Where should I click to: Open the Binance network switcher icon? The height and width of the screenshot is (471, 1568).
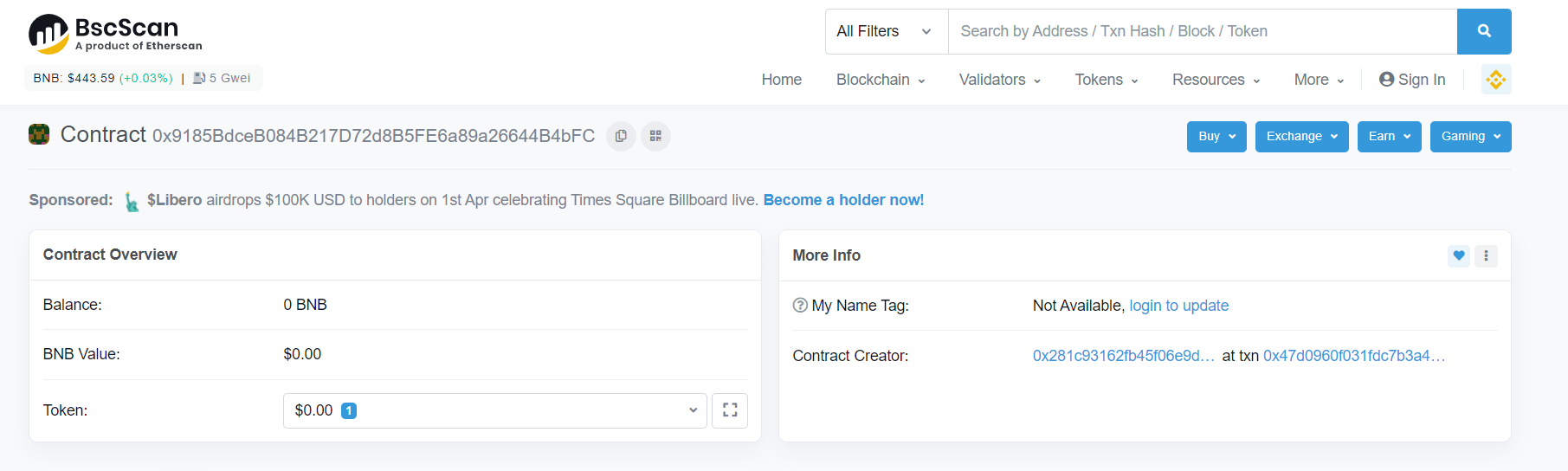tap(1495, 80)
